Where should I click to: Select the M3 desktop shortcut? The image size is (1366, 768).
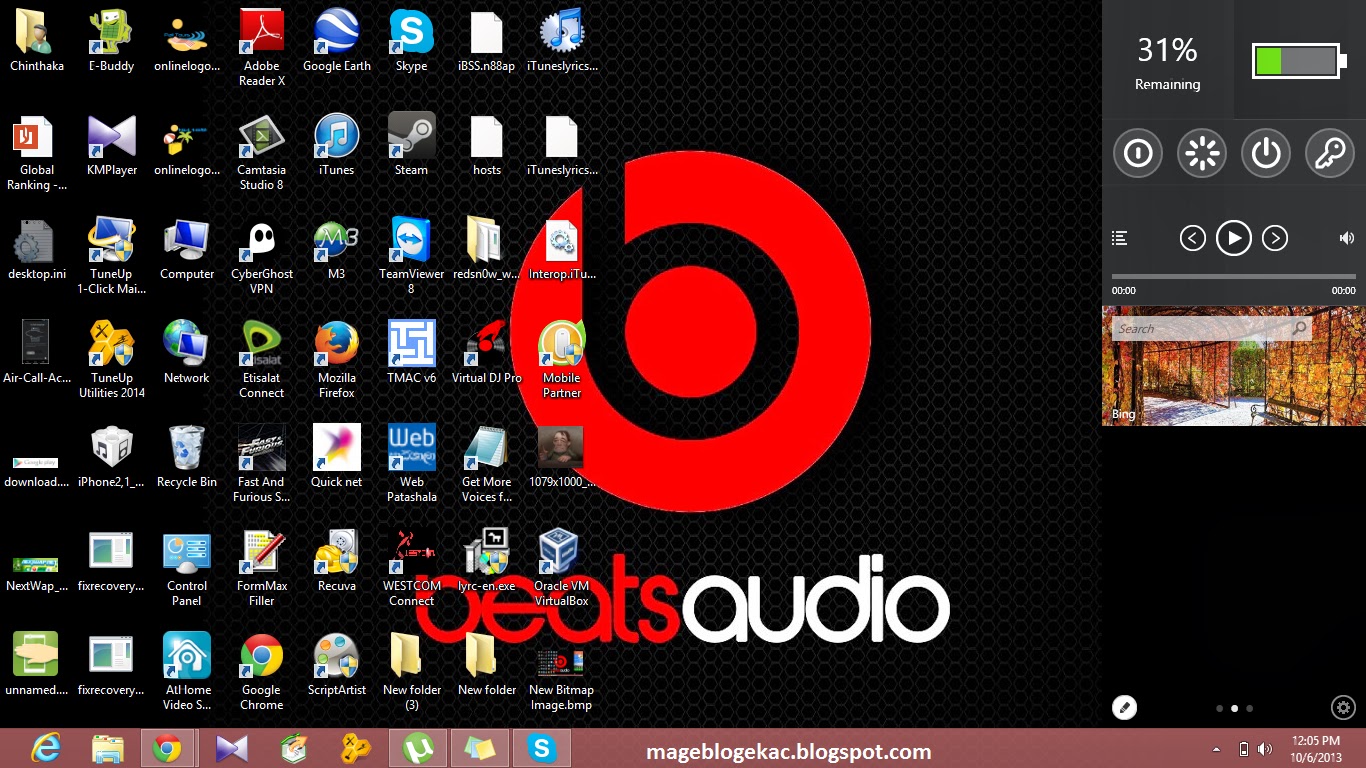(337, 248)
